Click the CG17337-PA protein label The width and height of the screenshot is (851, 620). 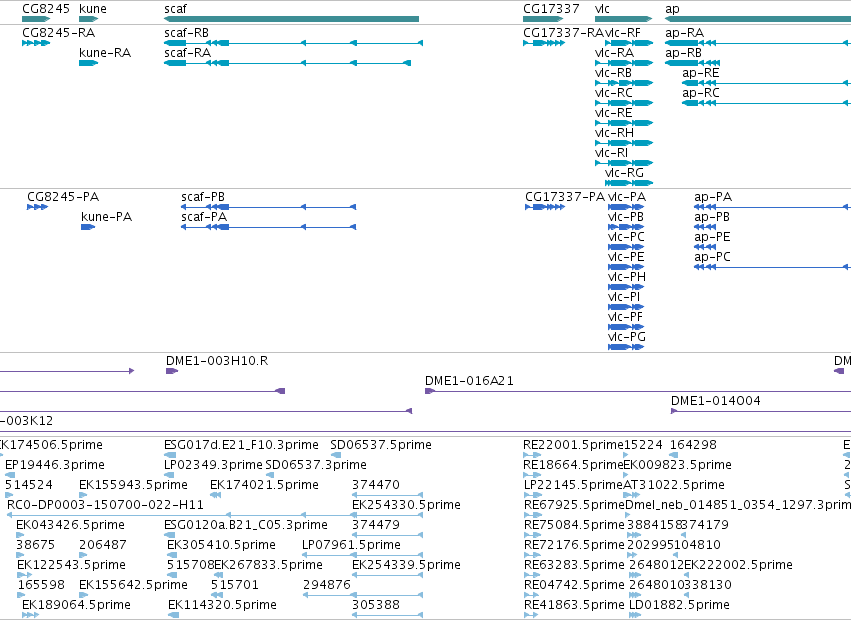[565, 197]
